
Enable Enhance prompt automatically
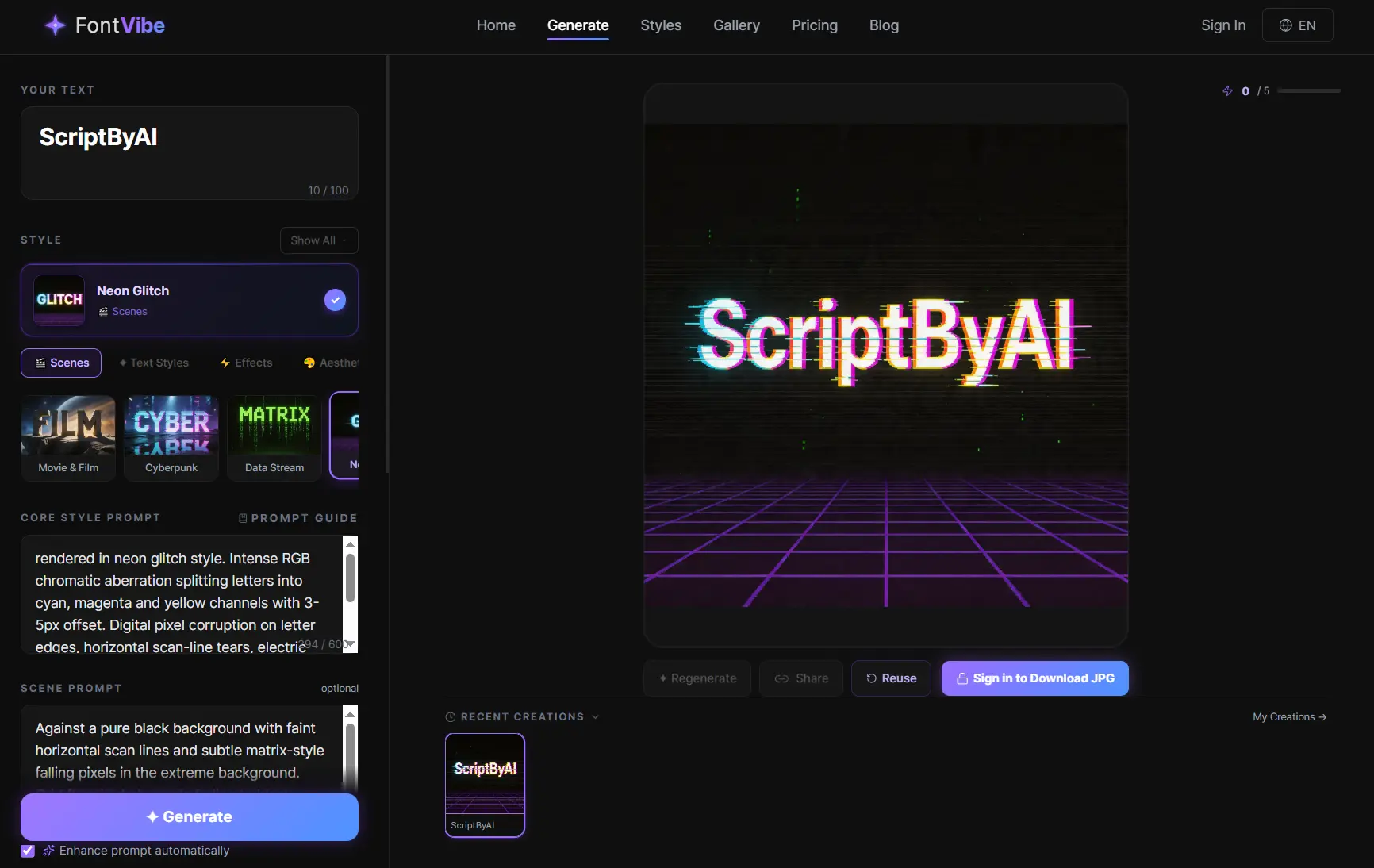click(28, 851)
